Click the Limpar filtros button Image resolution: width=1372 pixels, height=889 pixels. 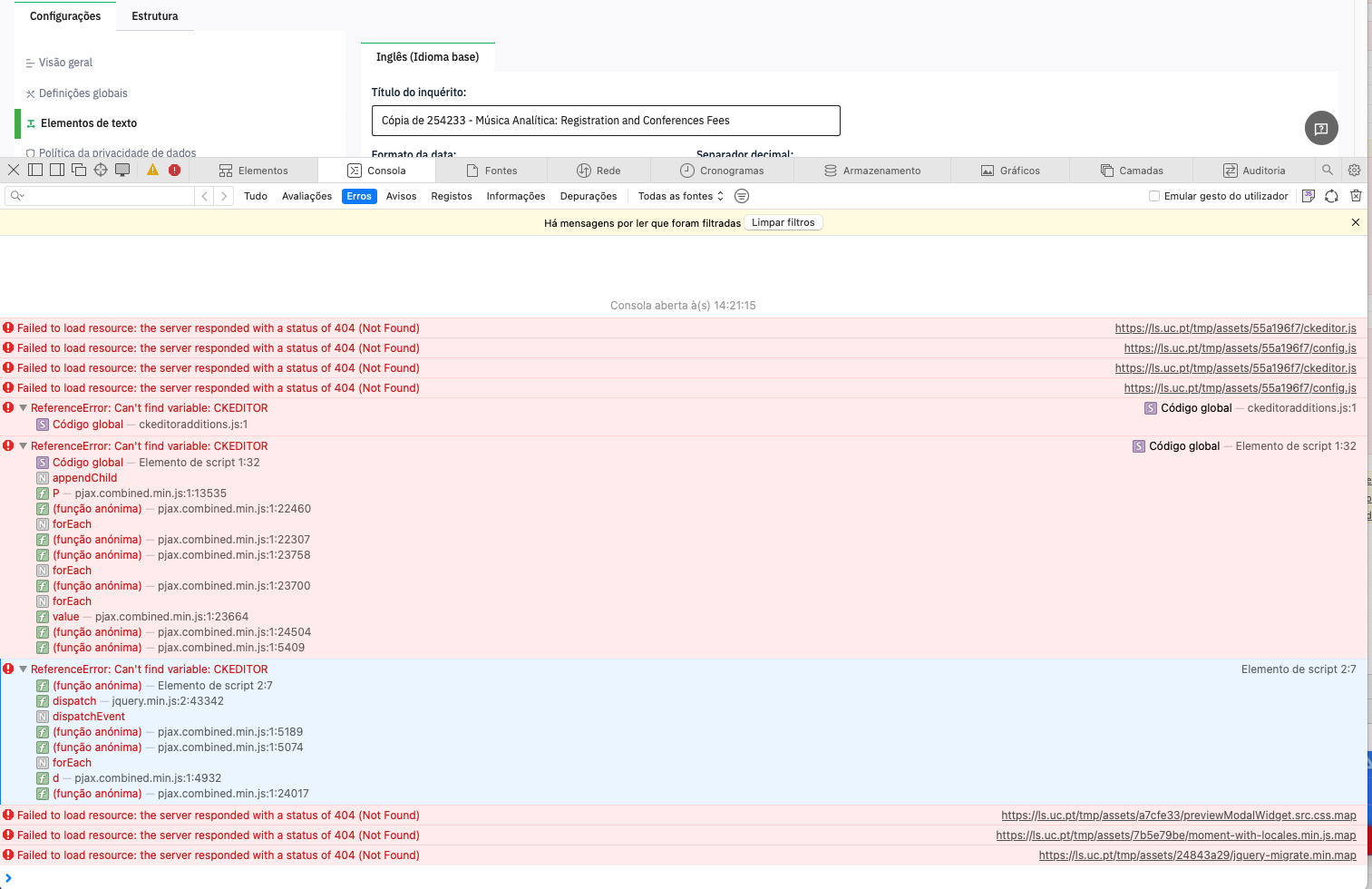tap(783, 222)
